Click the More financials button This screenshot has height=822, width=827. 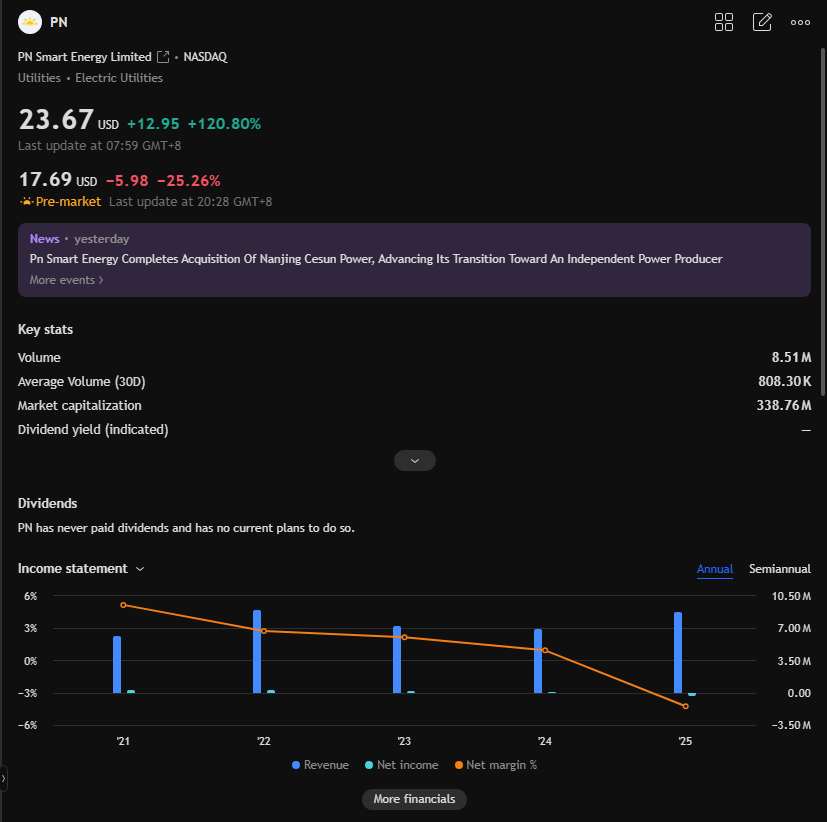[x=414, y=799]
